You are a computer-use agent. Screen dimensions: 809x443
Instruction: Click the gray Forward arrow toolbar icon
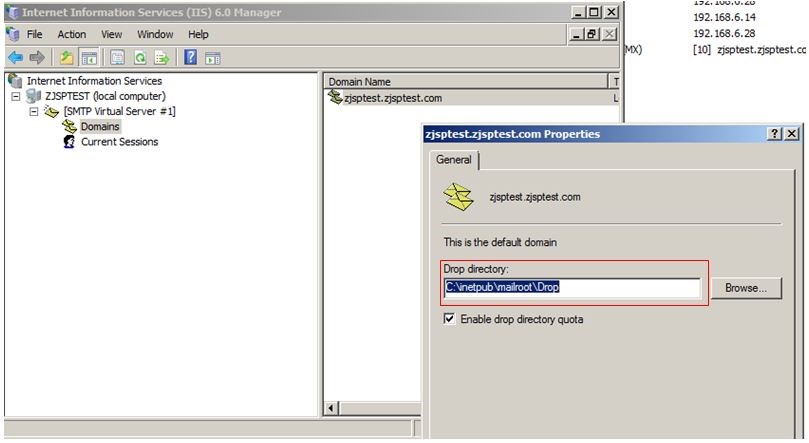(37, 57)
